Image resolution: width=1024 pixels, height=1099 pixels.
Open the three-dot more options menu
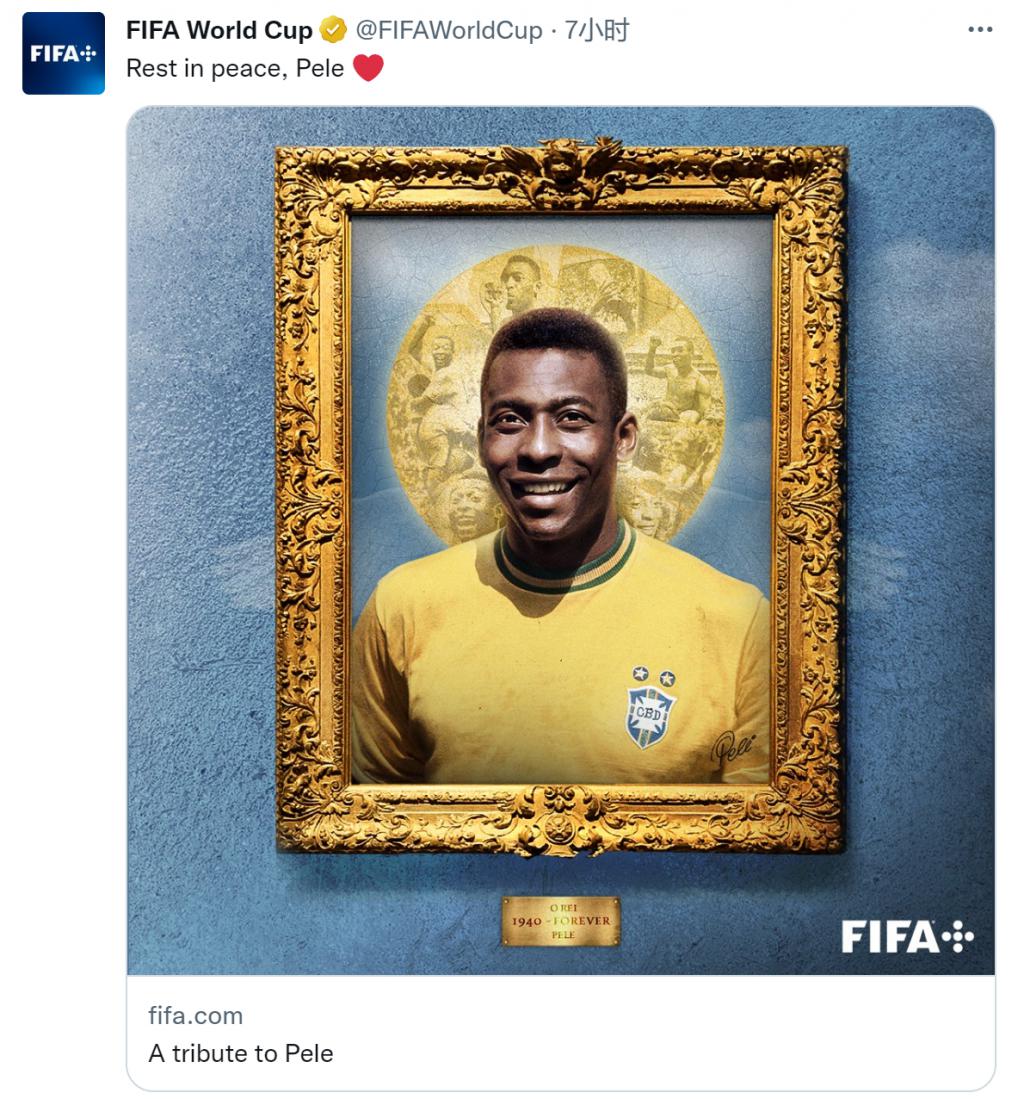coord(979,29)
